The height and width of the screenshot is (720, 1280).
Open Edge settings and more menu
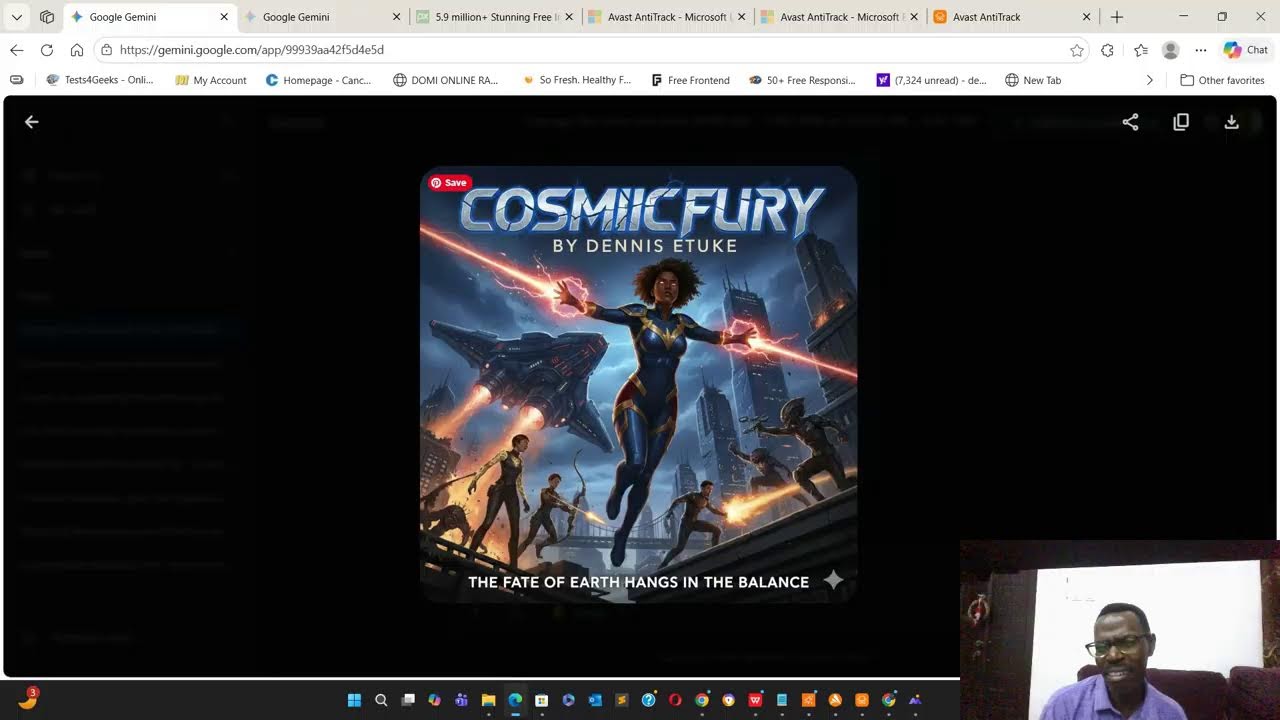coord(1201,50)
